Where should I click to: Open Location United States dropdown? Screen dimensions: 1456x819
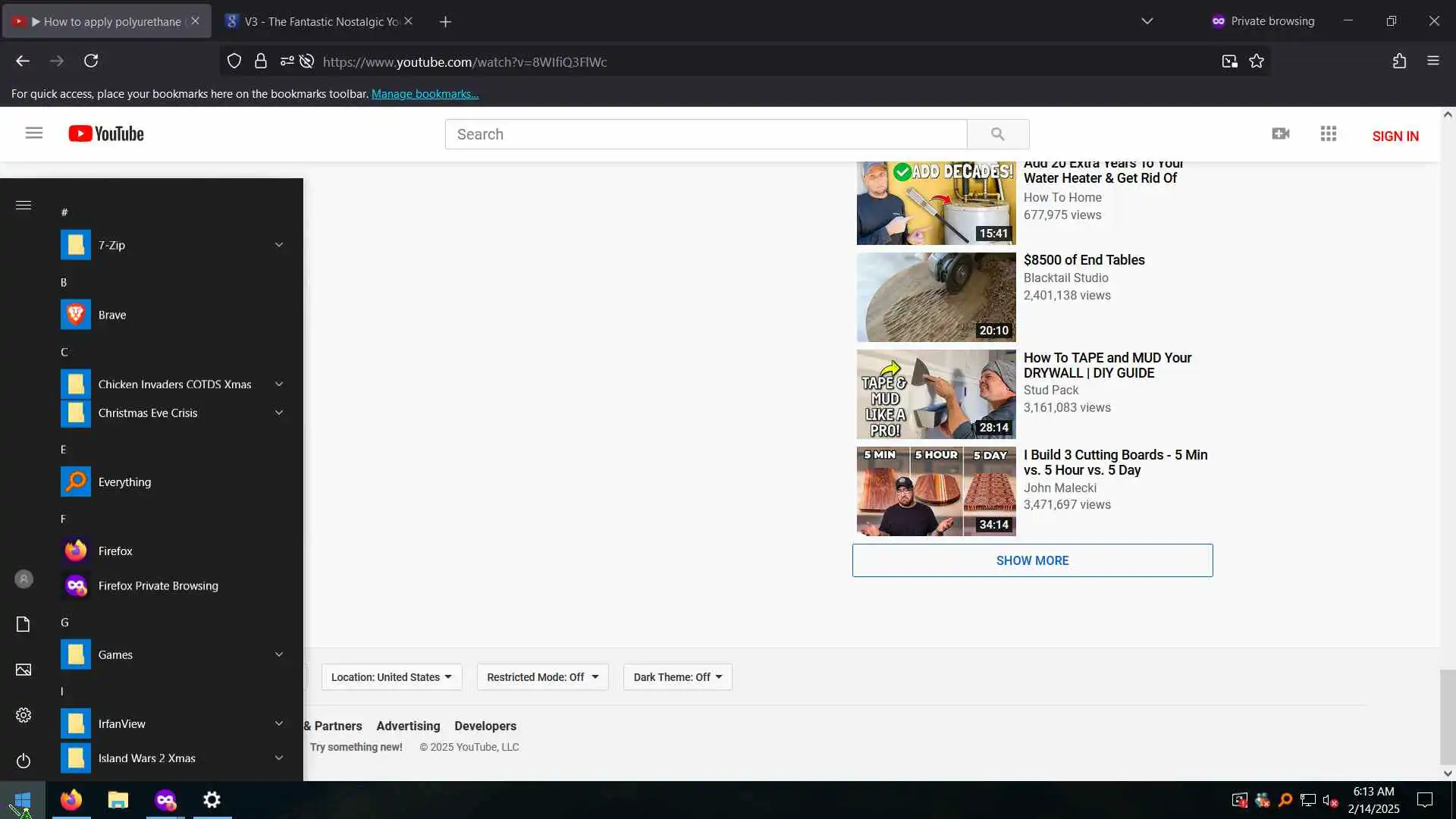[x=391, y=677]
